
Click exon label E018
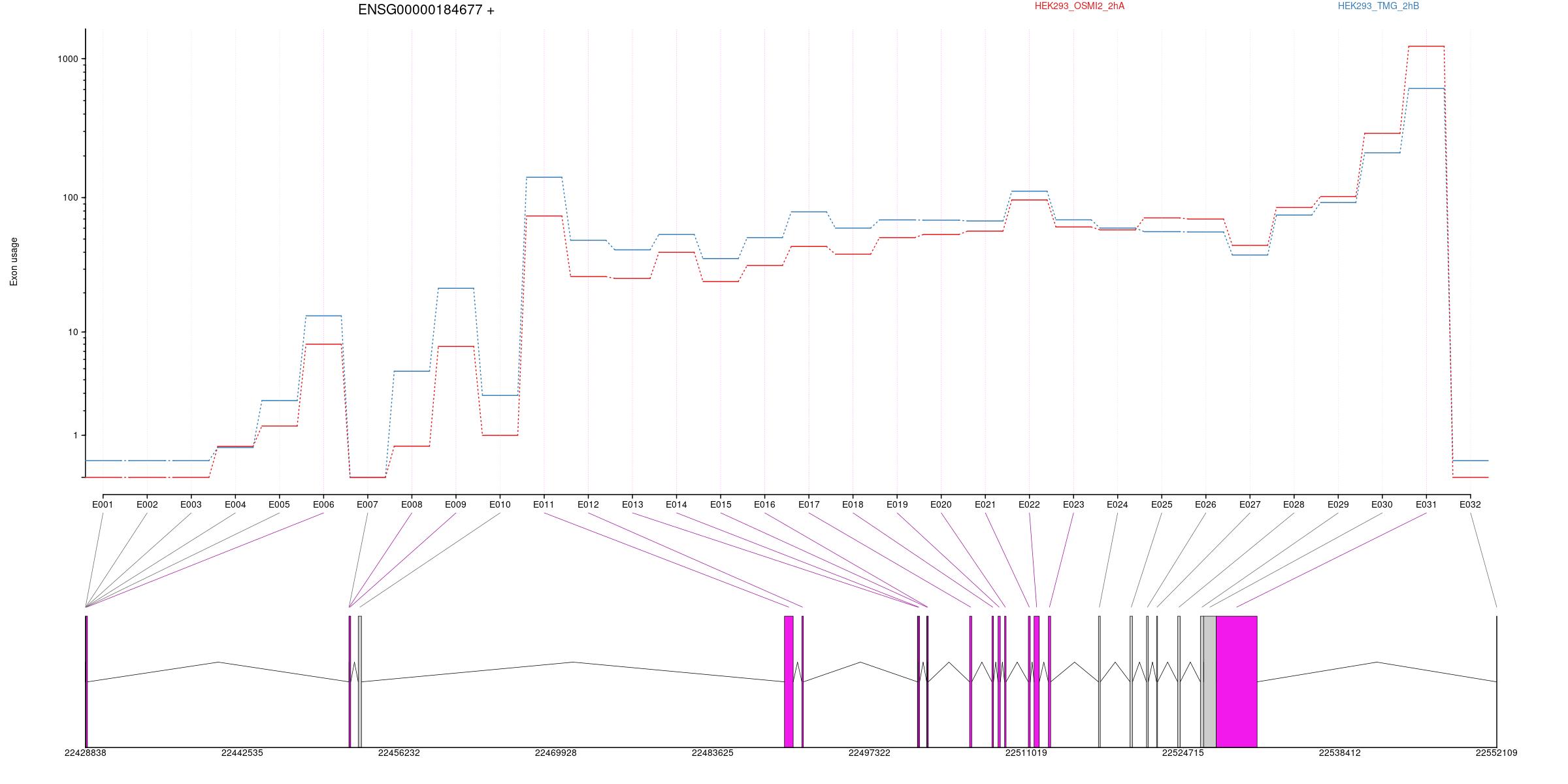click(x=853, y=504)
